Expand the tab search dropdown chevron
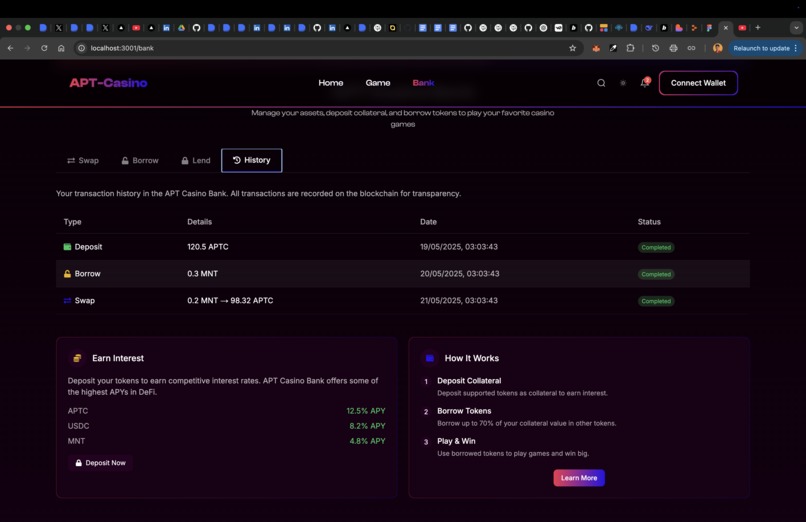The image size is (806, 522). 796,28
